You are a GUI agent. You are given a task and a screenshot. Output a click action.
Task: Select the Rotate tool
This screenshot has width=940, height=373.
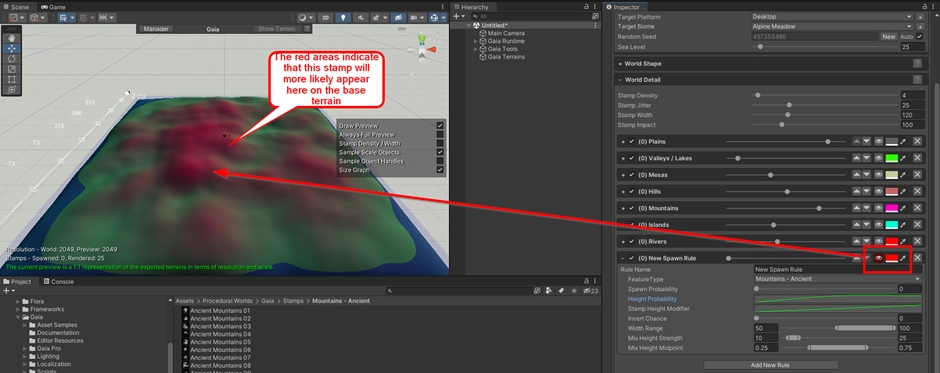point(12,59)
